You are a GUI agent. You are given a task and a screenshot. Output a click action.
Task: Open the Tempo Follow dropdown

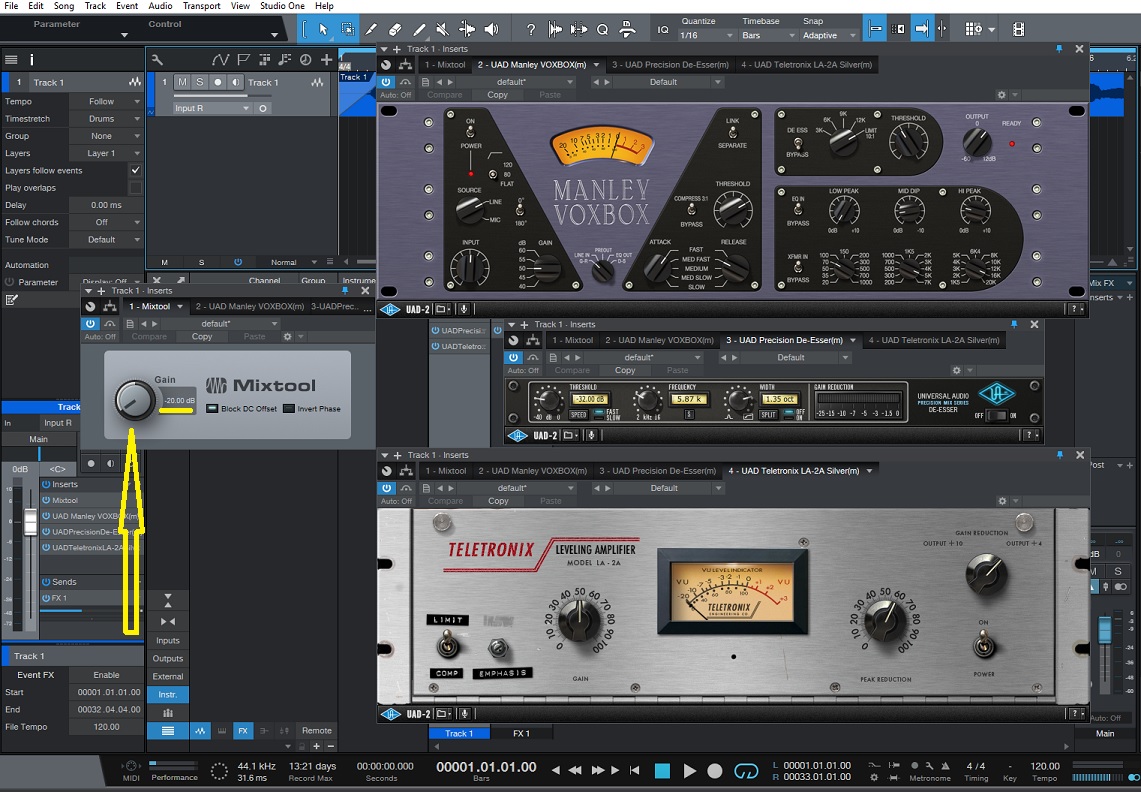tap(106, 101)
